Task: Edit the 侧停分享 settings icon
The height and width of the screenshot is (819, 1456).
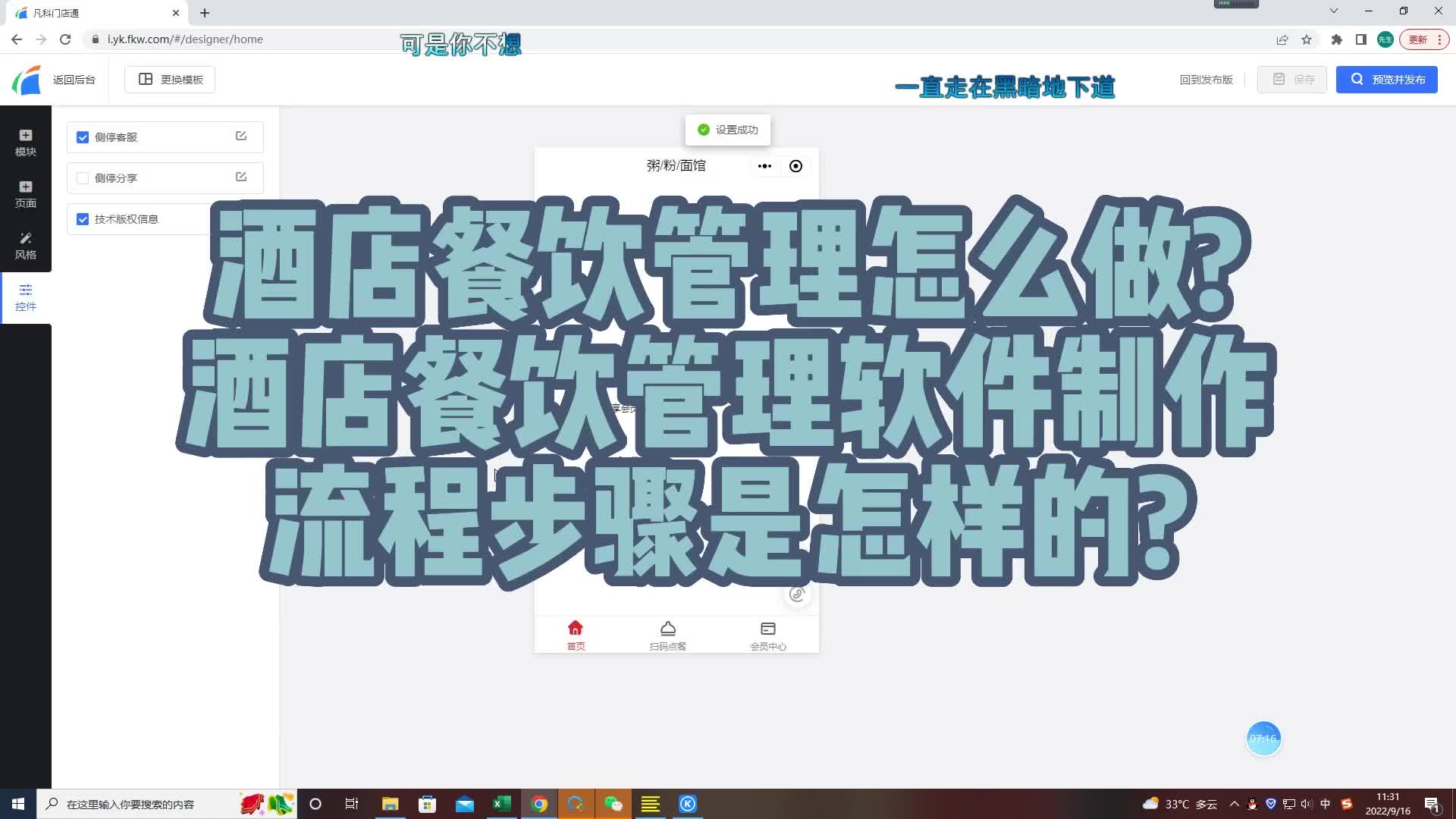Action: (241, 177)
